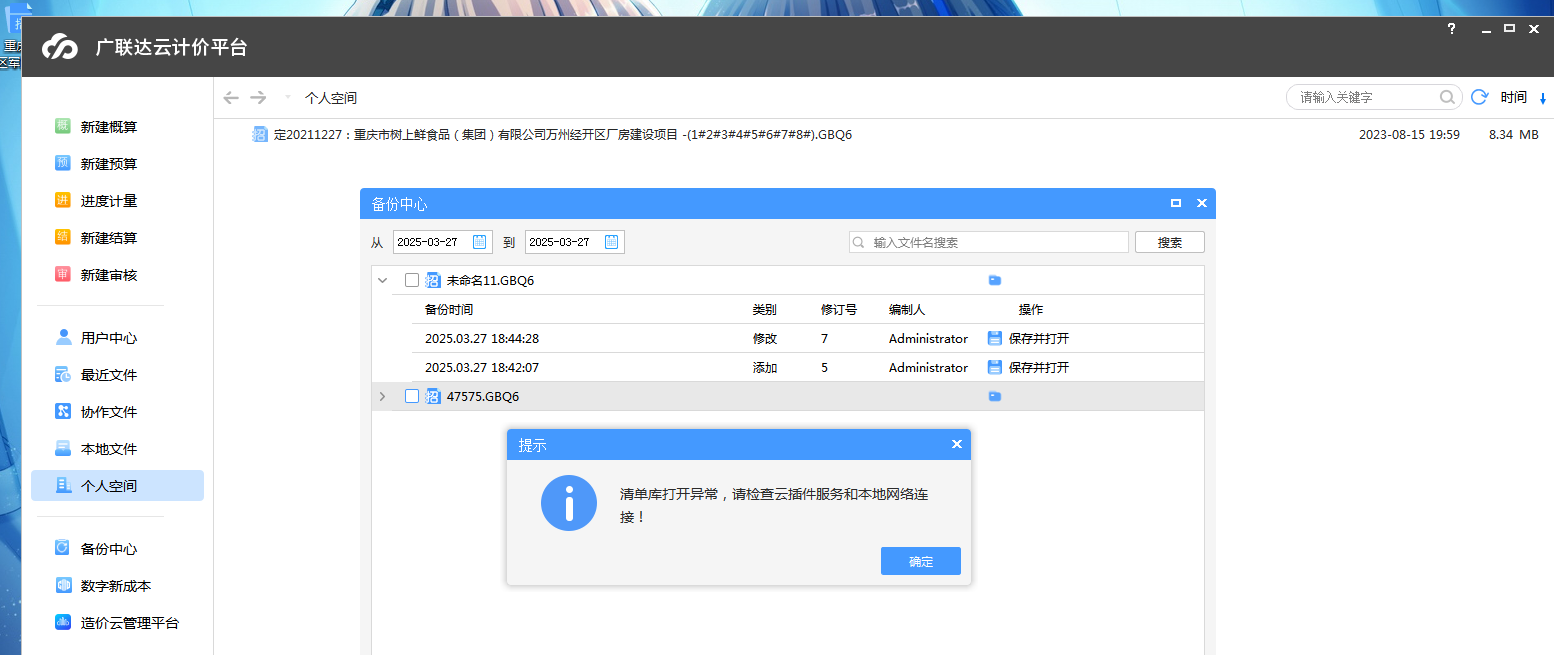Tick the 47575.GBQ6 checkbox
The height and width of the screenshot is (655, 1554).
tap(412, 396)
